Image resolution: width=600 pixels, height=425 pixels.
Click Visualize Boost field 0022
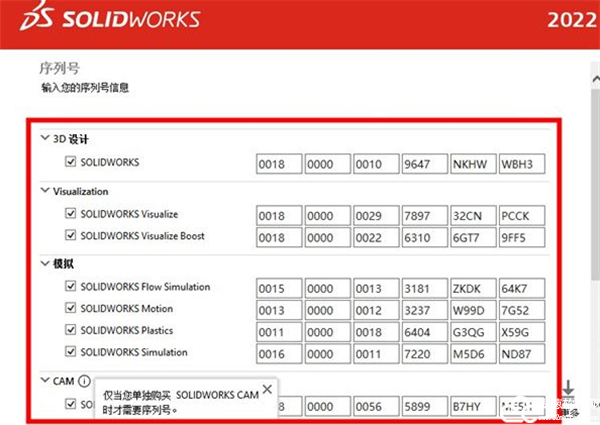tap(376, 238)
